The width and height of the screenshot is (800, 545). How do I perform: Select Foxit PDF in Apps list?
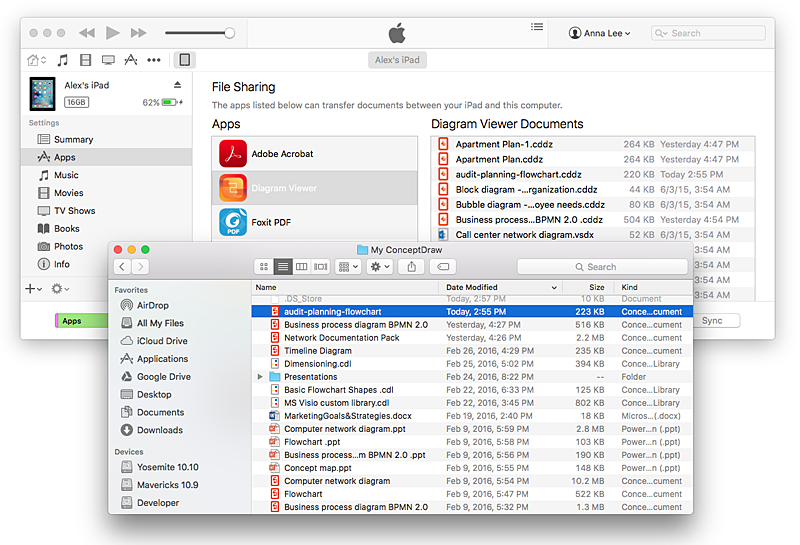pos(315,222)
